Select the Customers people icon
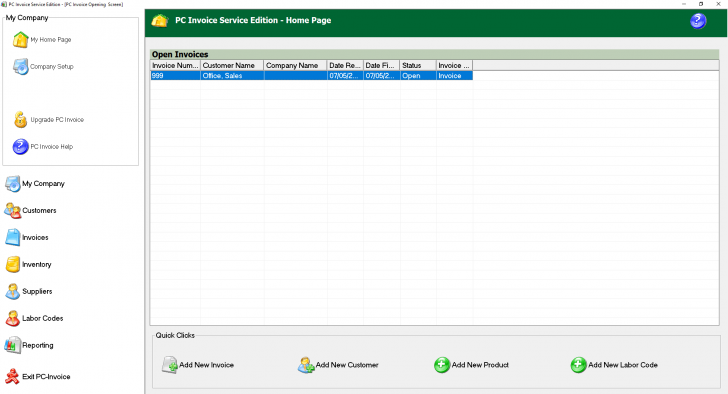This screenshot has width=728, height=394. (13, 211)
